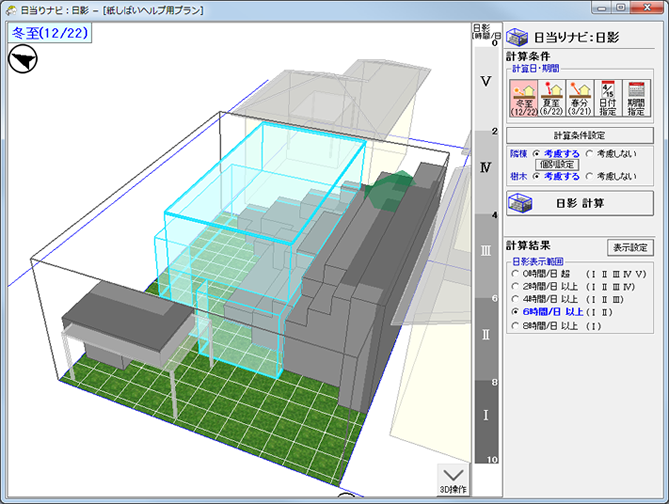Click legend band Ⅰ on shadow scale
The height and width of the screenshot is (504, 669).
[486, 422]
